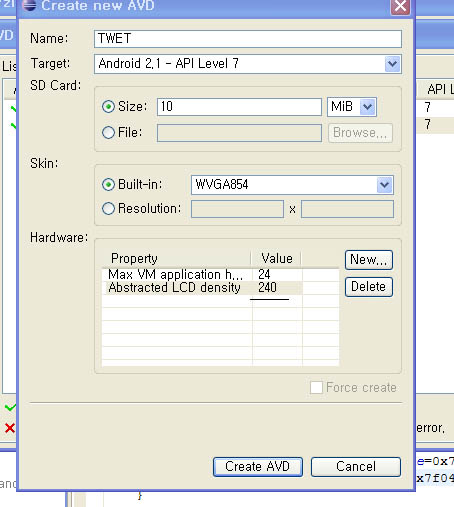The image size is (454, 507).
Task: Click the hardware Delete button
Action: click(369, 287)
